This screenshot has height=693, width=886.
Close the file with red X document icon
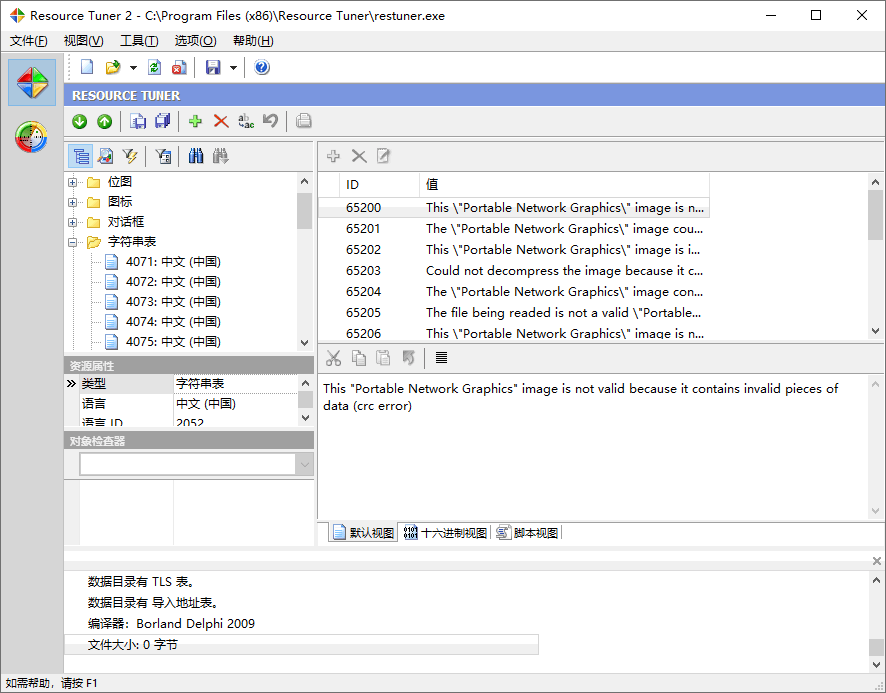[x=179, y=67]
